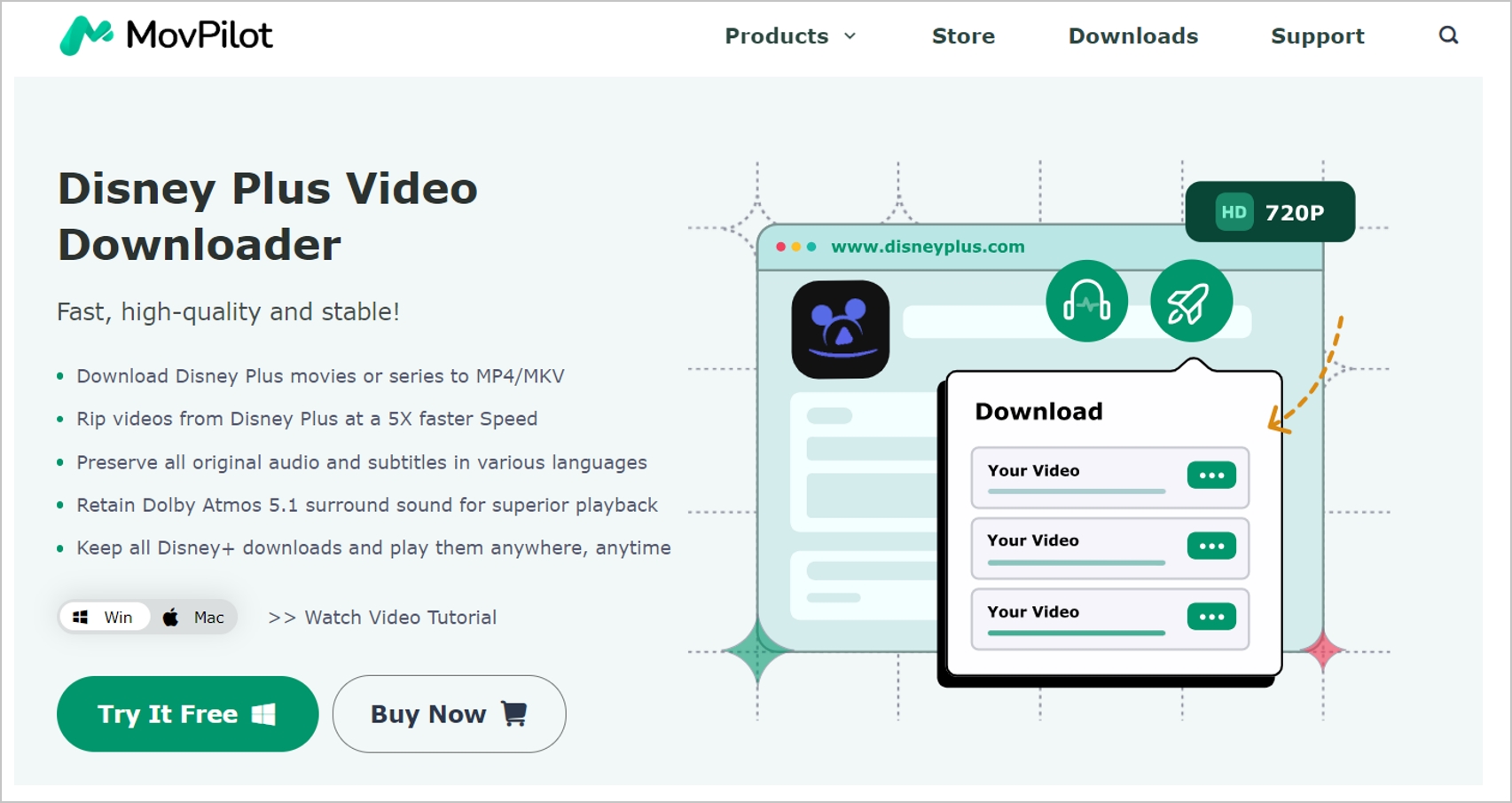Click the Try It Free button
The width and height of the screenshot is (1512, 803).
(187, 714)
